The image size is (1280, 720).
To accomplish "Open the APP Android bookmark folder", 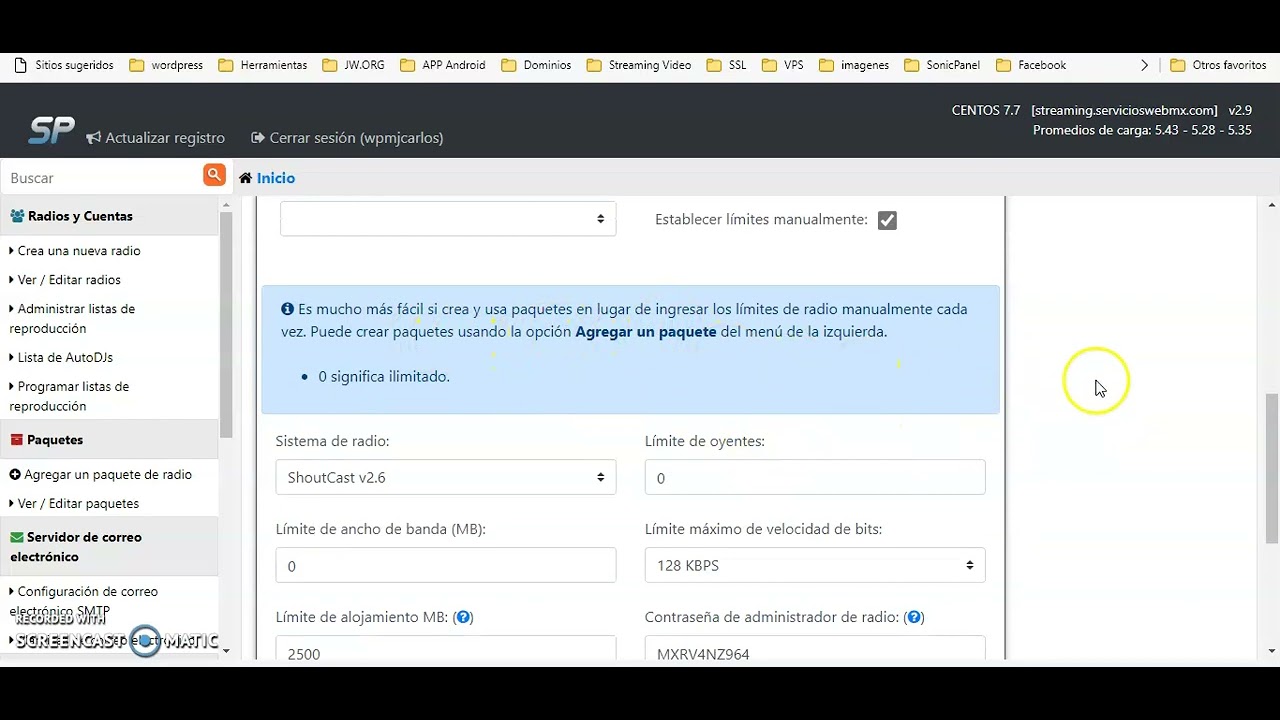I will coord(443,65).
